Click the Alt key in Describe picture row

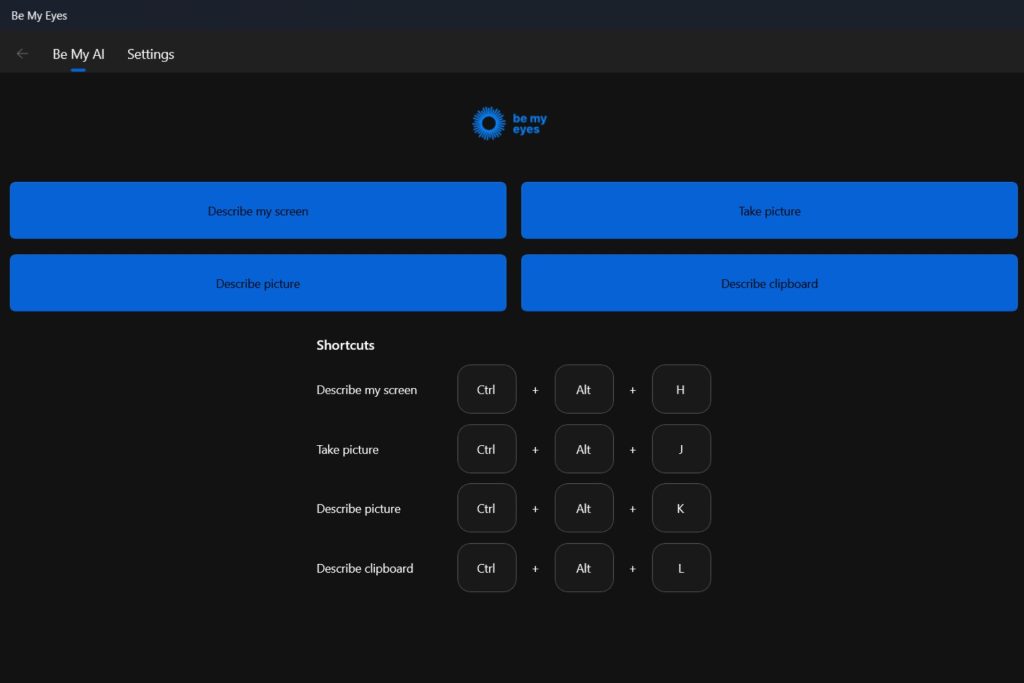coord(584,508)
